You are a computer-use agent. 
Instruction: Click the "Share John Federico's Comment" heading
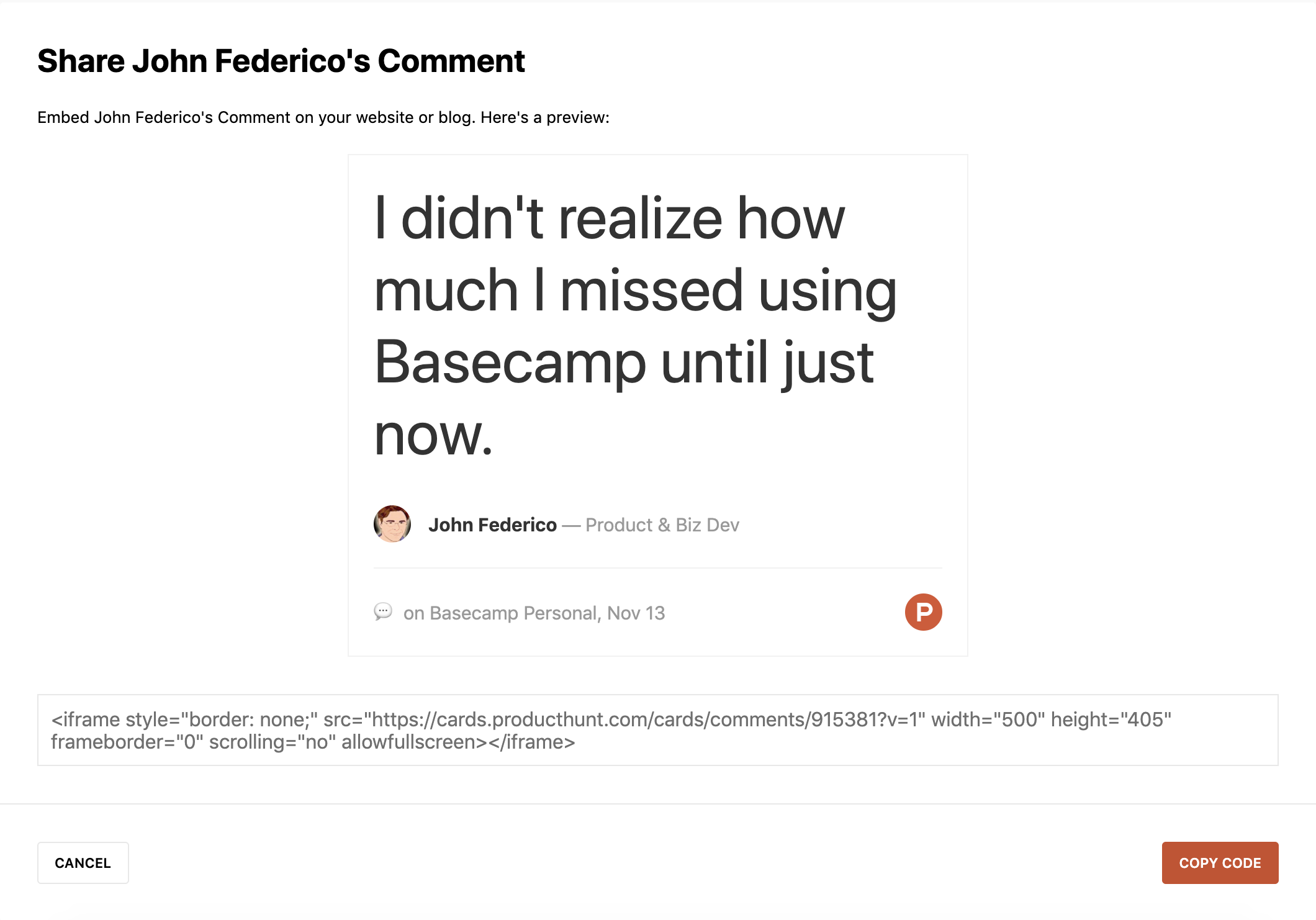point(281,61)
